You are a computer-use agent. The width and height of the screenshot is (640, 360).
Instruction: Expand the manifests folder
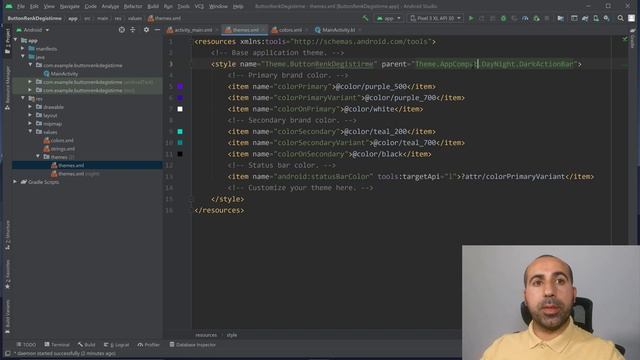pos(23,49)
